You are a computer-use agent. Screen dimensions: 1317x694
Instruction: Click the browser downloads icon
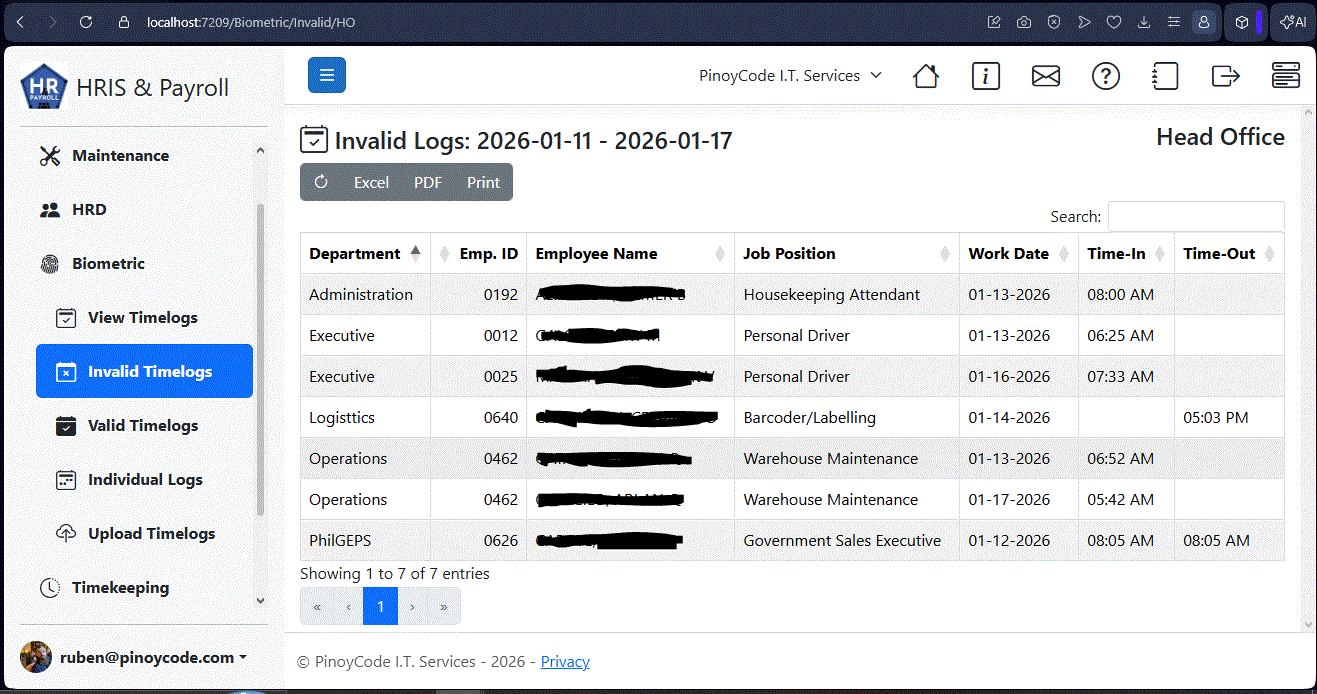(x=1144, y=21)
